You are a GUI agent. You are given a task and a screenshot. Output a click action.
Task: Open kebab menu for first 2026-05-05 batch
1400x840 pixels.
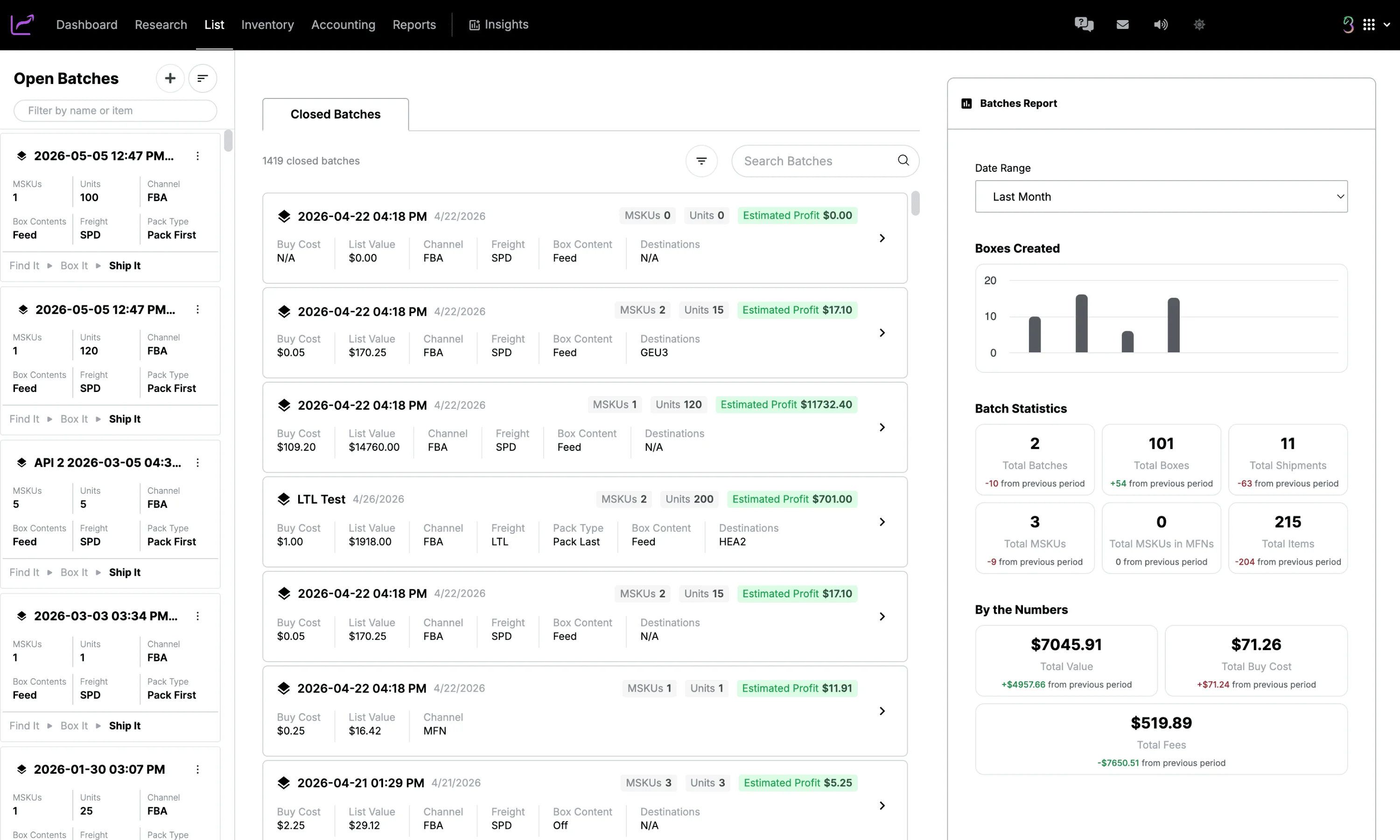pos(197,156)
